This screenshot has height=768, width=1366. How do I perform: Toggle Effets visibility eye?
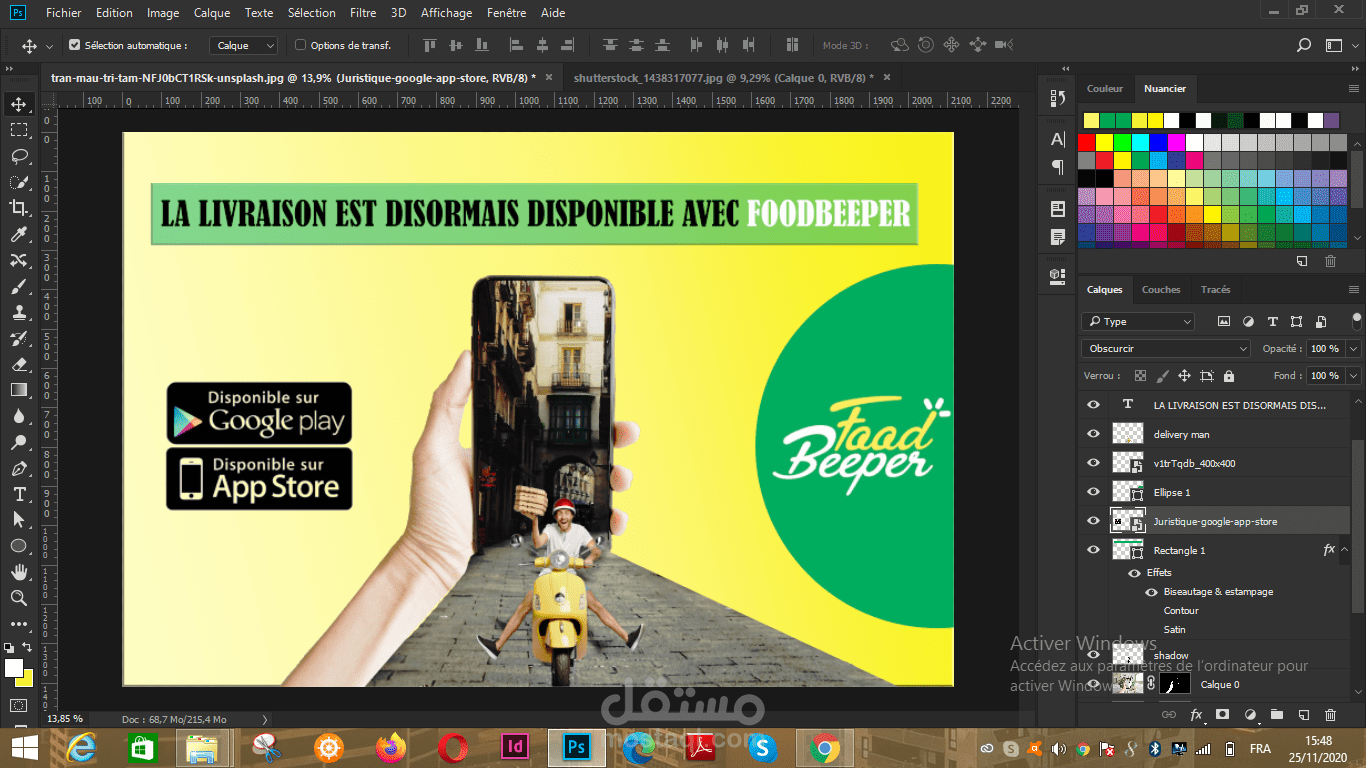(1134, 573)
